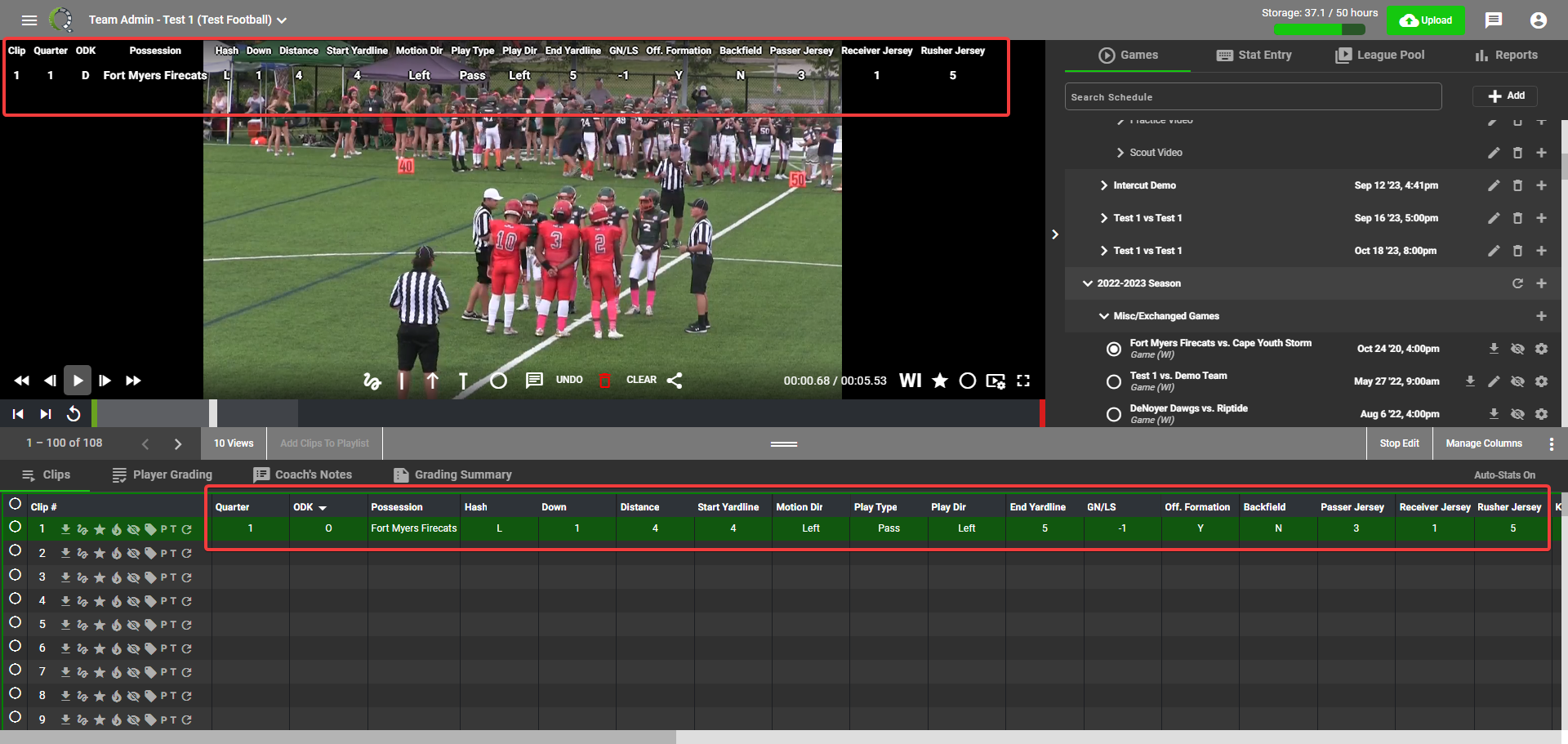
Task: Check the select-all clips circle in header
Action: pos(15,504)
